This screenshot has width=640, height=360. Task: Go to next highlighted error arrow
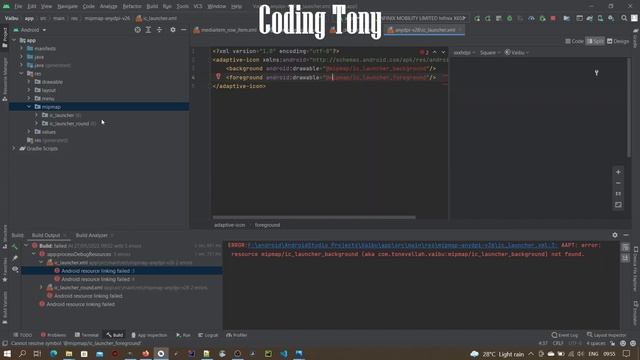(x=443, y=52)
